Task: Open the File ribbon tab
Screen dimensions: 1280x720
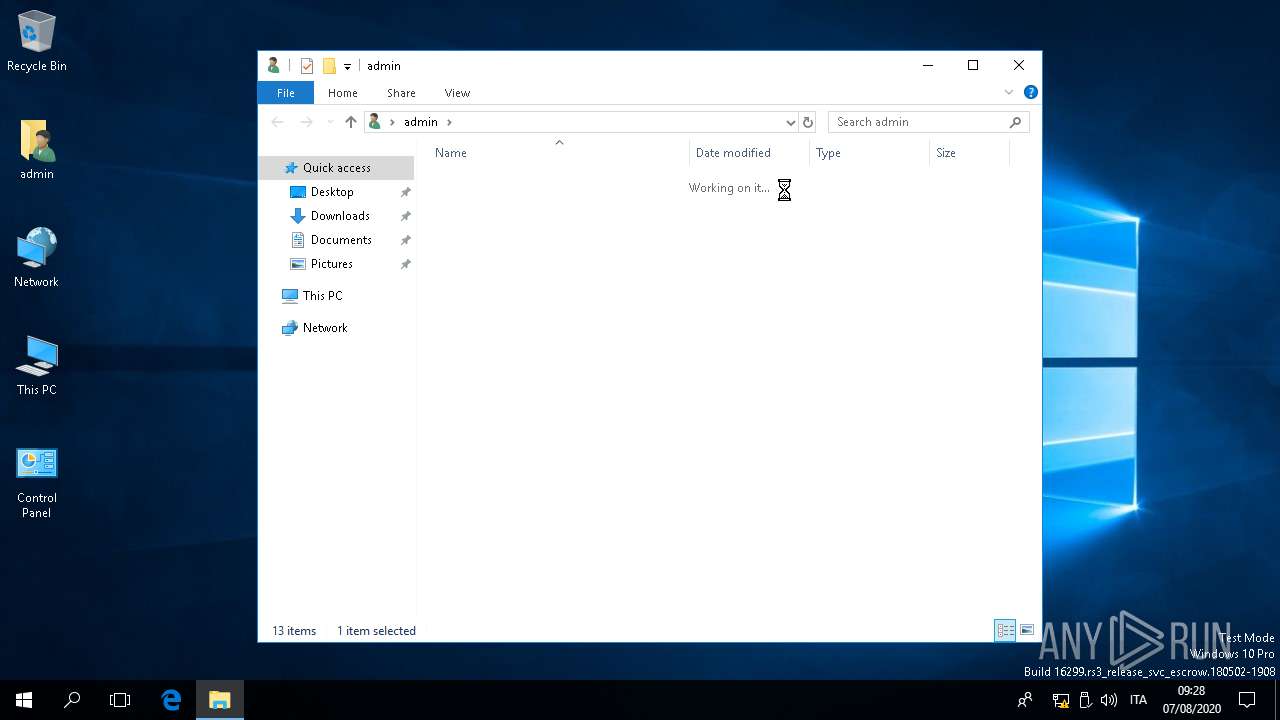Action: point(286,93)
